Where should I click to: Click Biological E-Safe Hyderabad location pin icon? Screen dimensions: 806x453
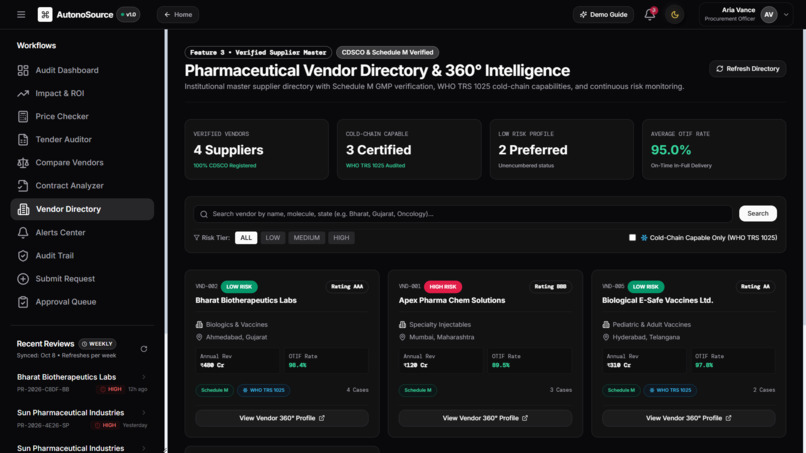(606, 337)
